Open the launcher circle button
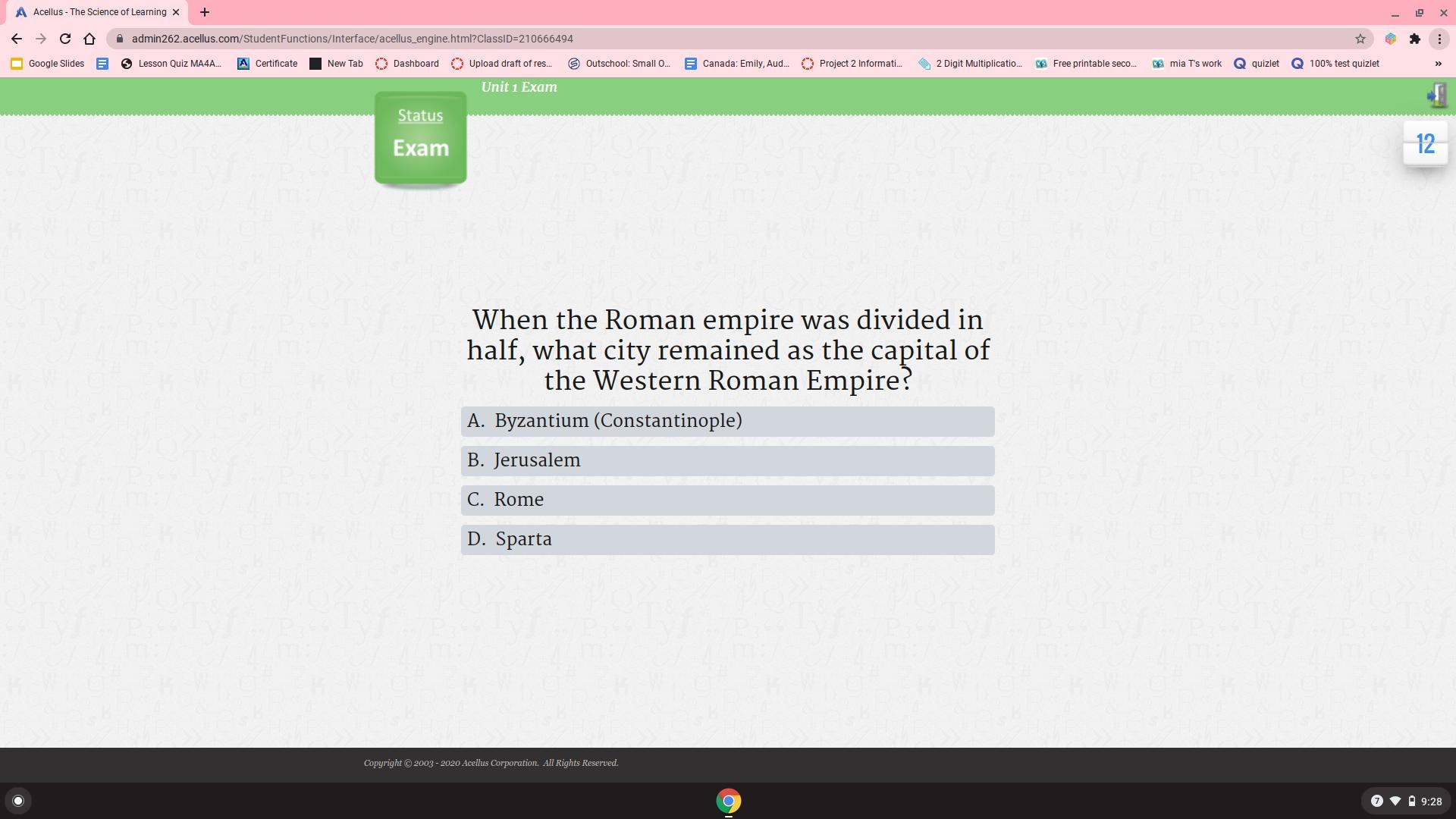This screenshot has height=819, width=1456. pos(18,801)
